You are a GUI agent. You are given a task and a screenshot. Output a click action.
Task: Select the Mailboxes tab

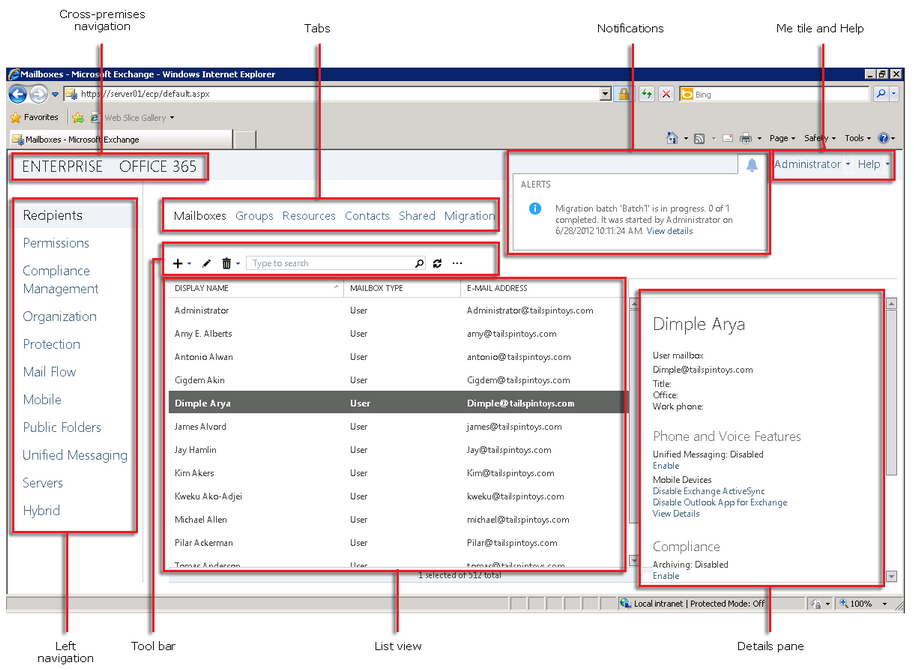tap(199, 216)
